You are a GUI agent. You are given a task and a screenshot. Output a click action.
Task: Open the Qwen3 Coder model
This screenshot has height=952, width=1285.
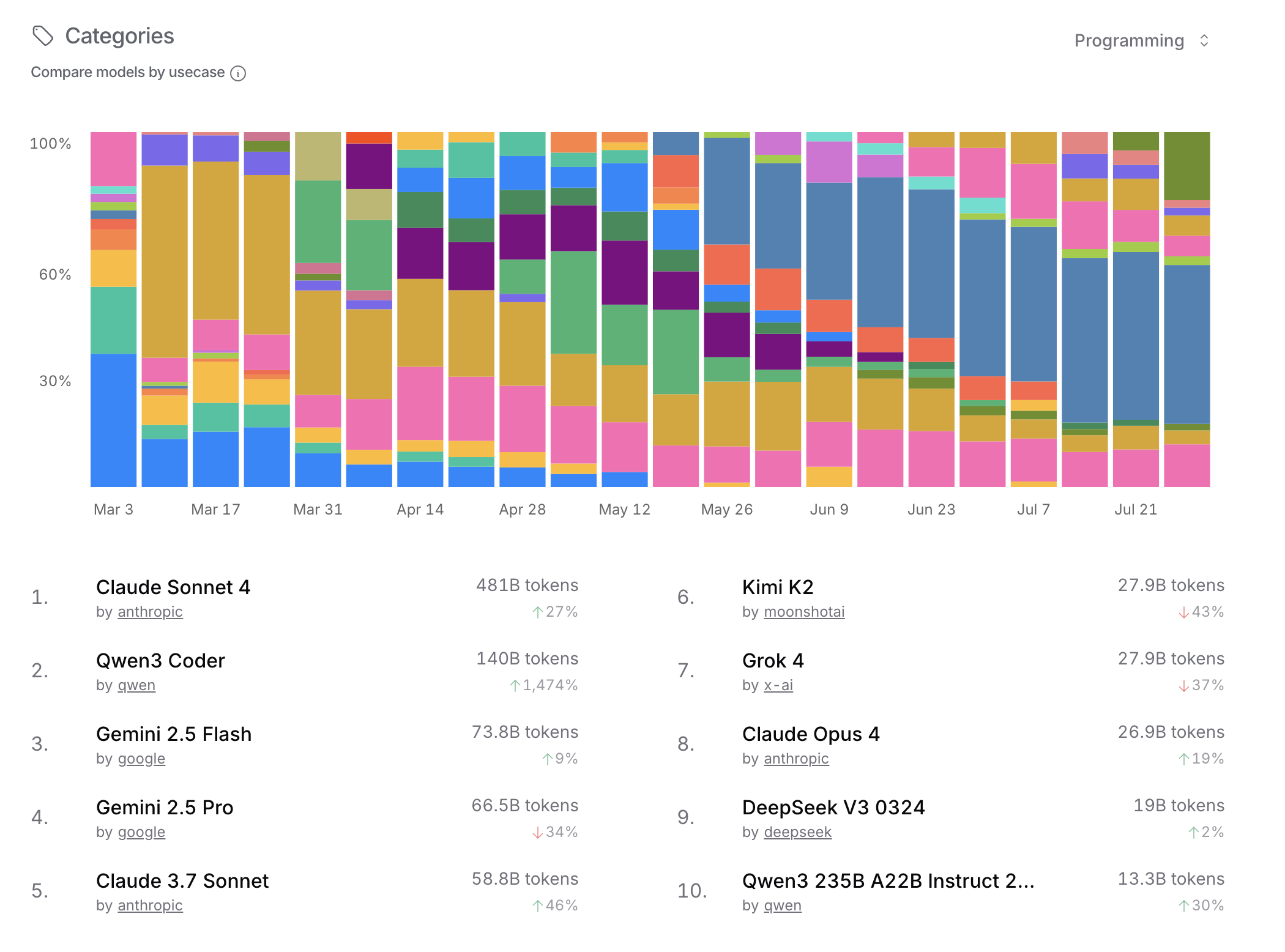160,661
